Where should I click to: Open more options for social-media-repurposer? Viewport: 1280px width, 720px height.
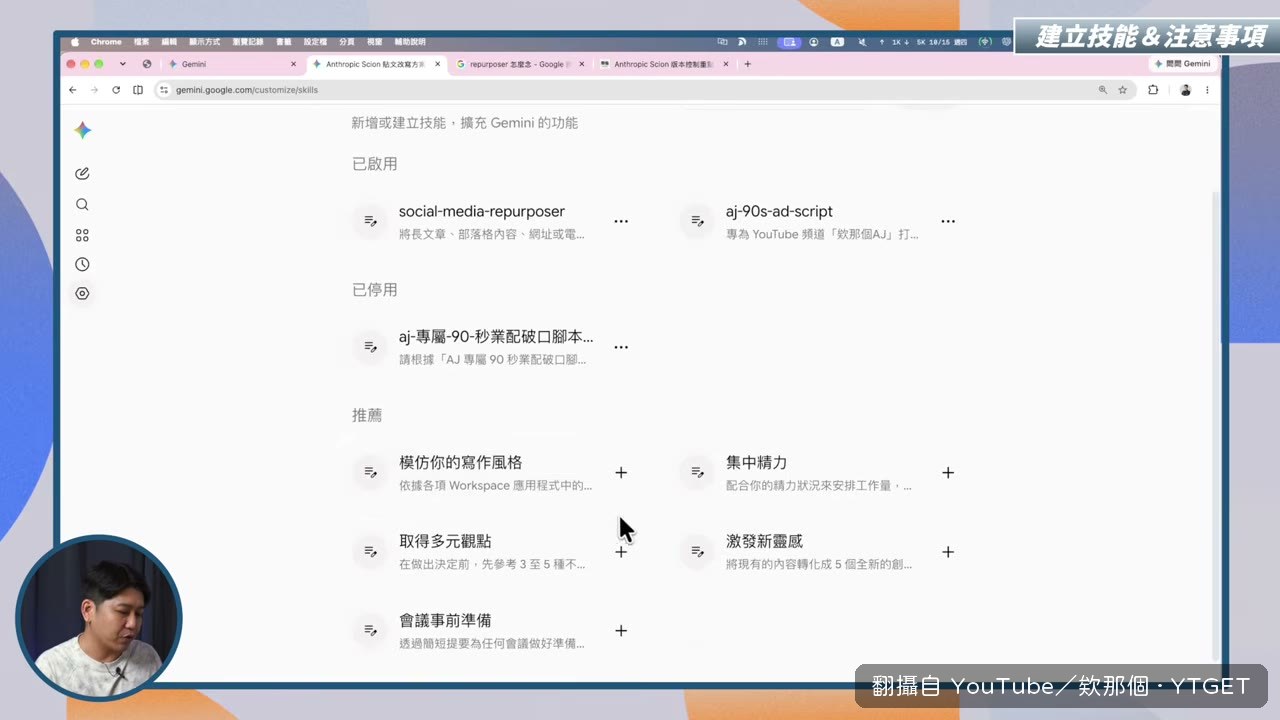coord(621,221)
